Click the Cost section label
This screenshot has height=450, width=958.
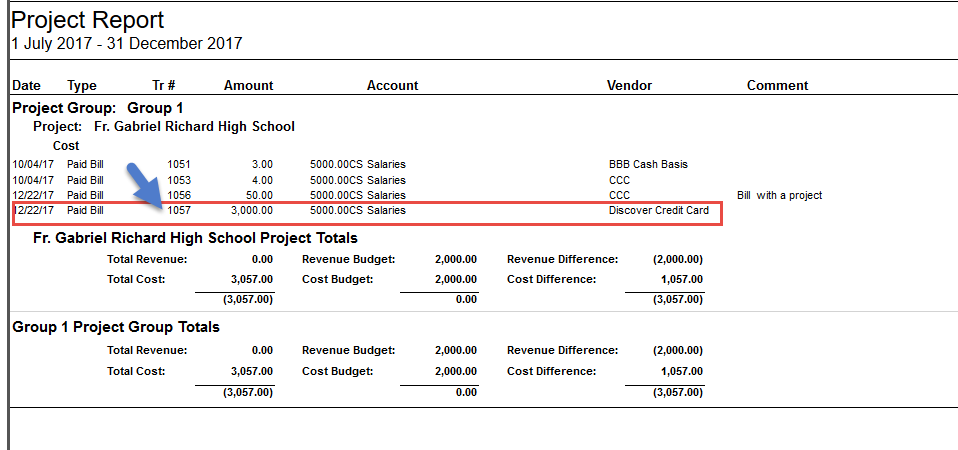[66, 146]
